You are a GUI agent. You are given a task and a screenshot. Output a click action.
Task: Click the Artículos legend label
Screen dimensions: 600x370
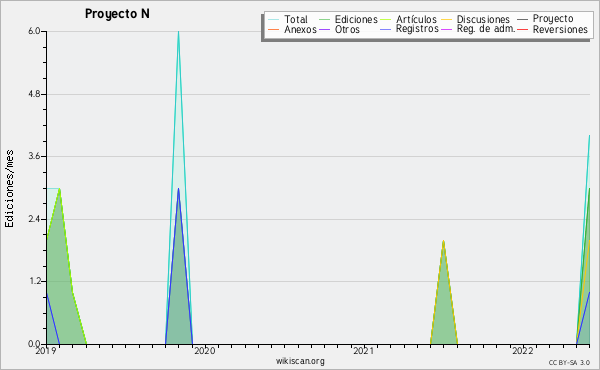pyautogui.click(x=416, y=19)
